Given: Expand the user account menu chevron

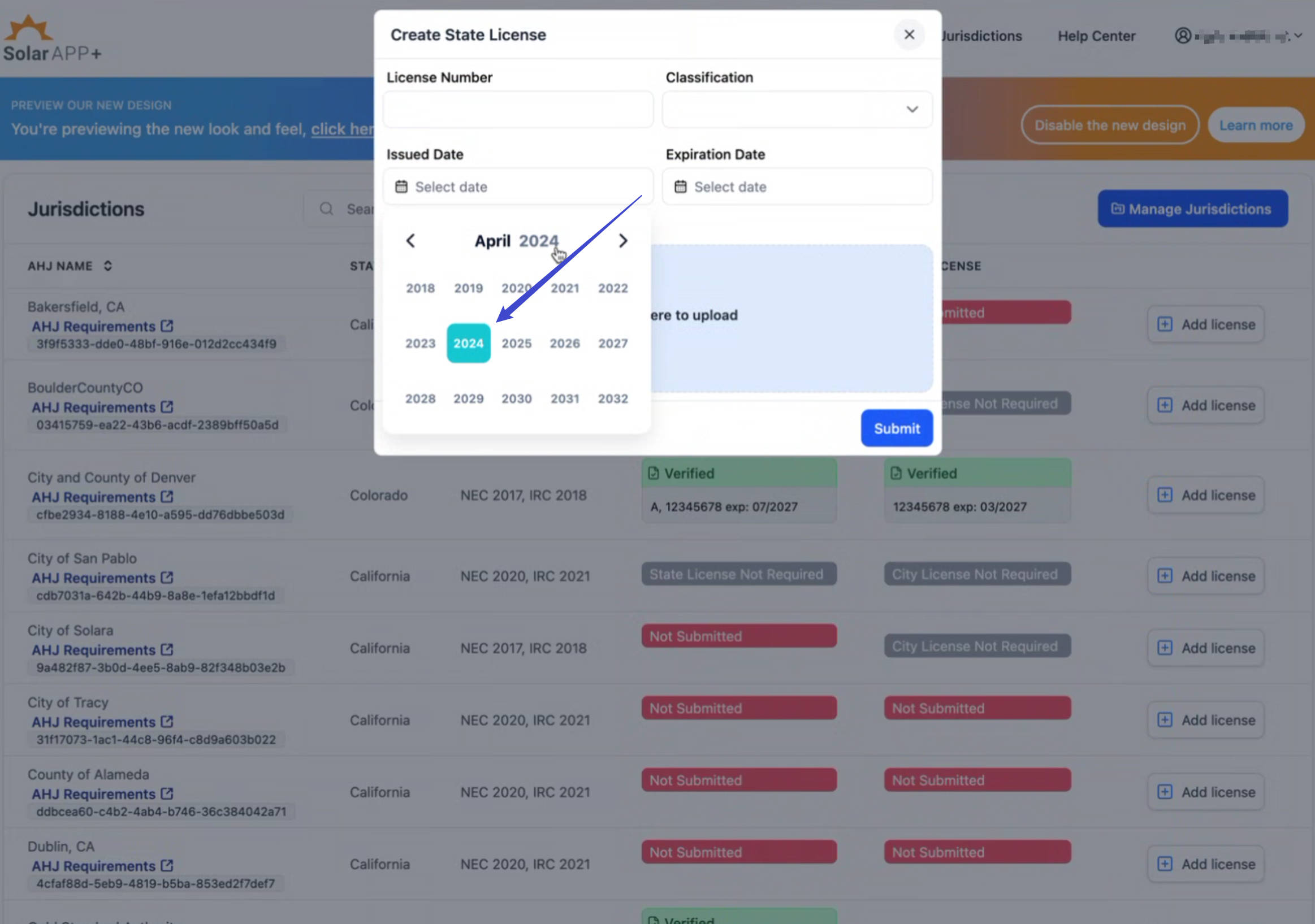Looking at the screenshot, I should [x=1299, y=36].
